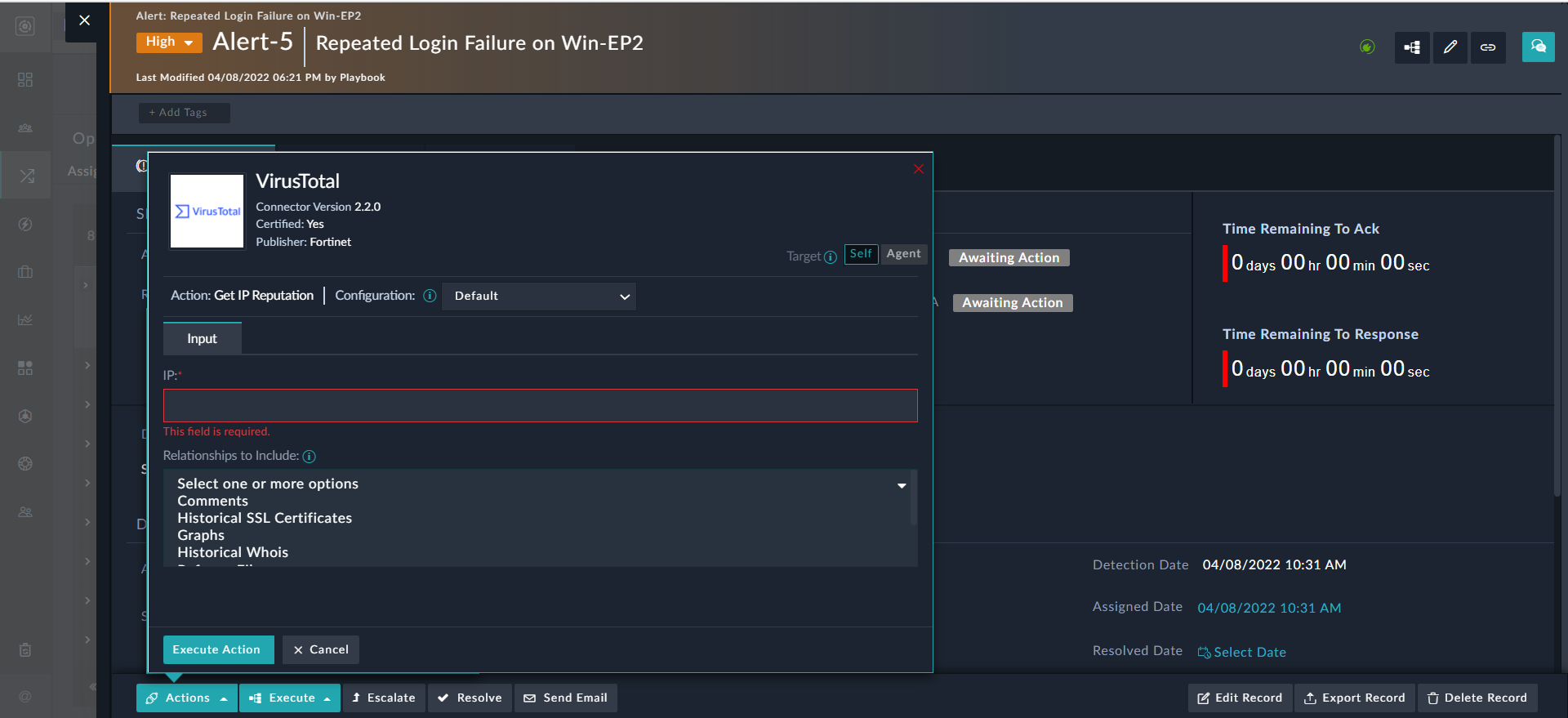Open the comments chat icon in header
Image resolution: width=1568 pixels, height=718 pixels.
point(1539,47)
